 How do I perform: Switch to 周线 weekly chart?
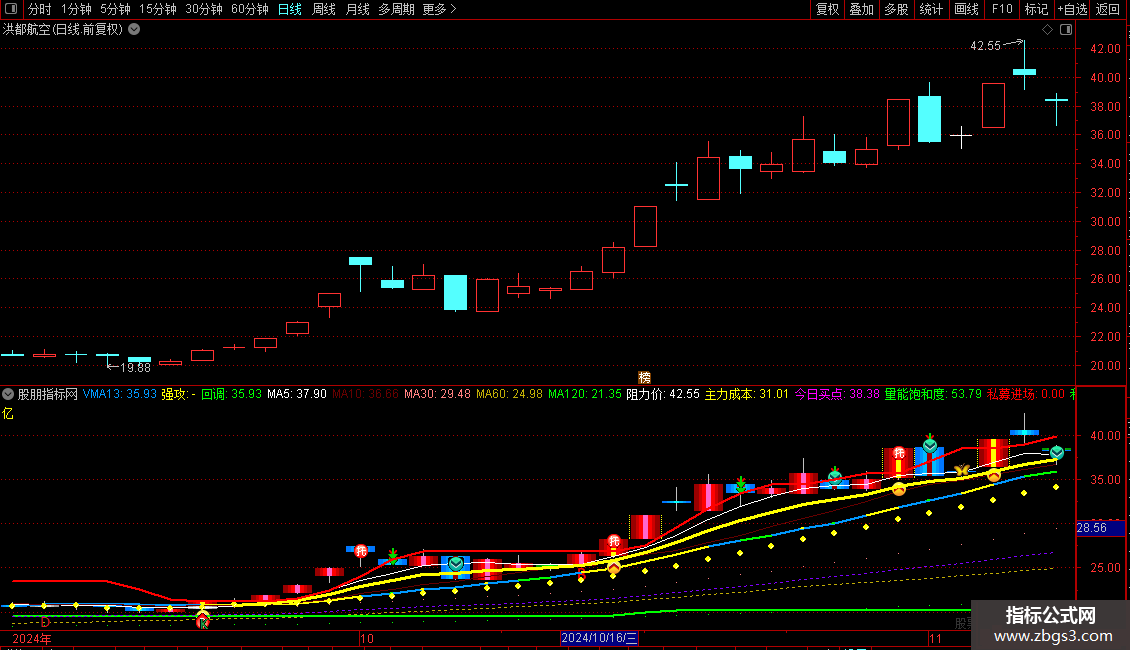click(x=324, y=9)
